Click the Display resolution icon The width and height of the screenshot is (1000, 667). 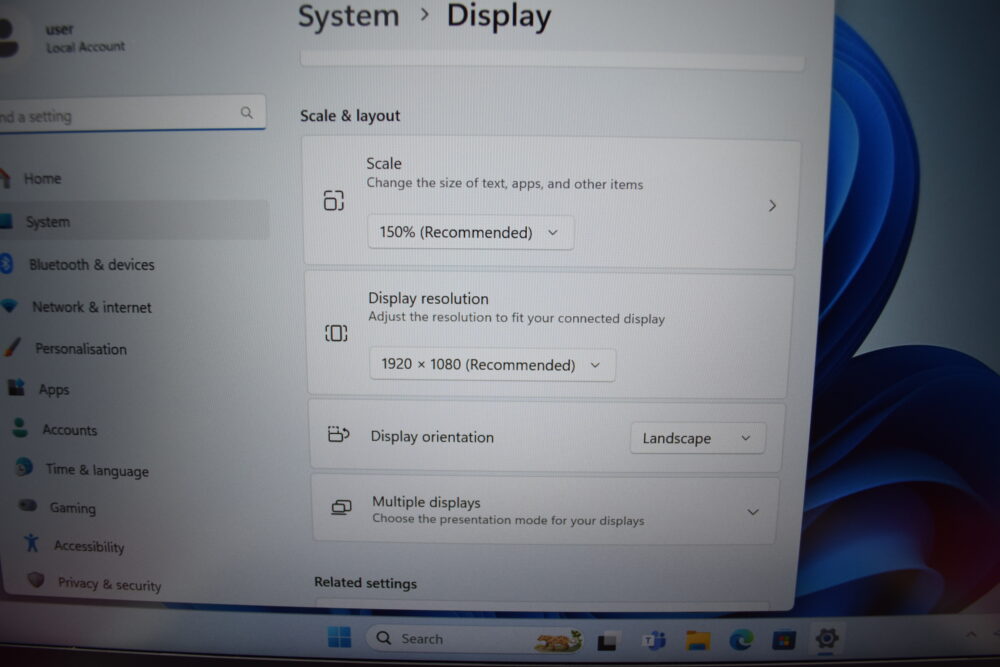pyautogui.click(x=336, y=333)
